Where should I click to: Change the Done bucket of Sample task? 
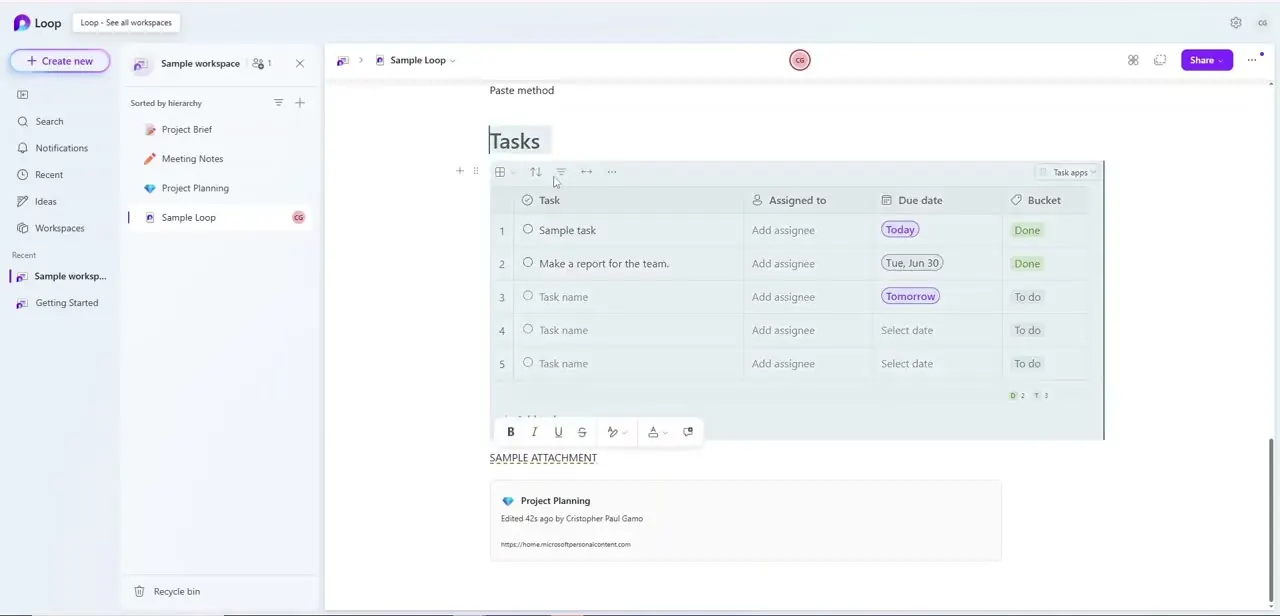coord(1027,231)
